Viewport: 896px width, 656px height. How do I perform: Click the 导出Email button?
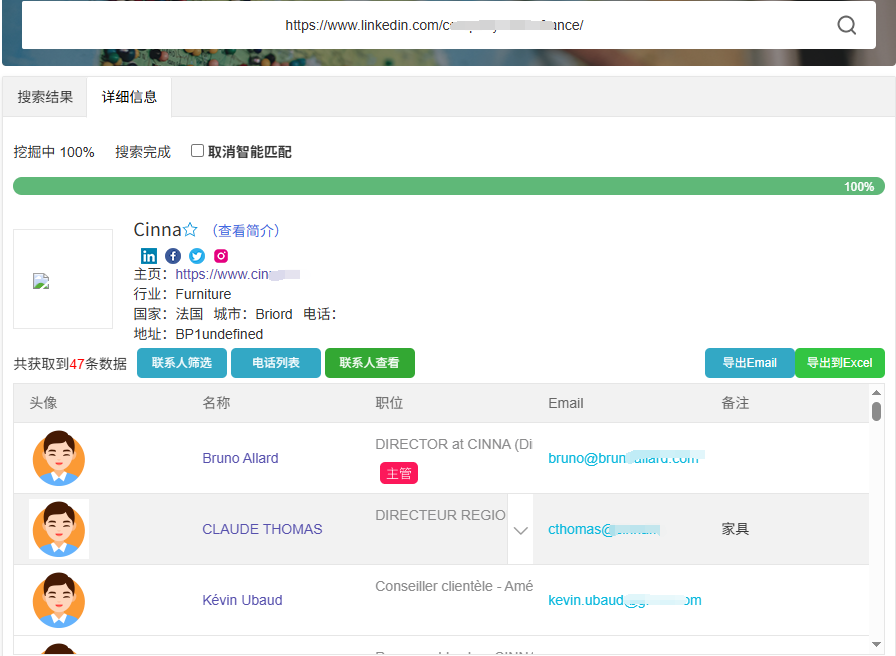point(750,363)
